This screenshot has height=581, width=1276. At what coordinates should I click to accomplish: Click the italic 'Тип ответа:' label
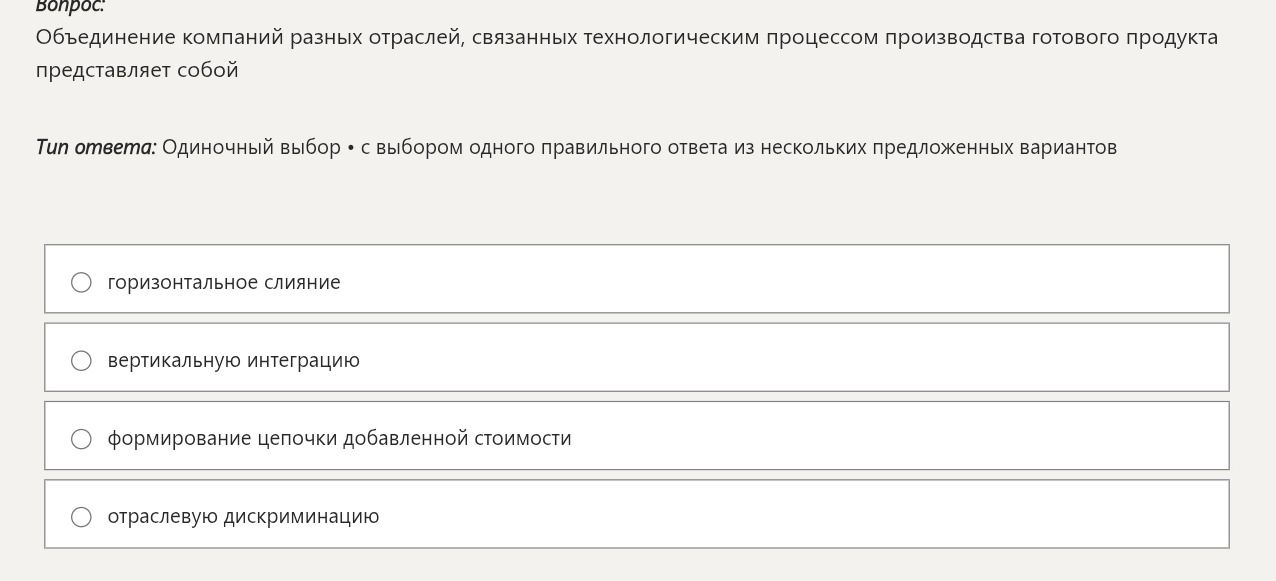pyautogui.click(x=96, y=148)
